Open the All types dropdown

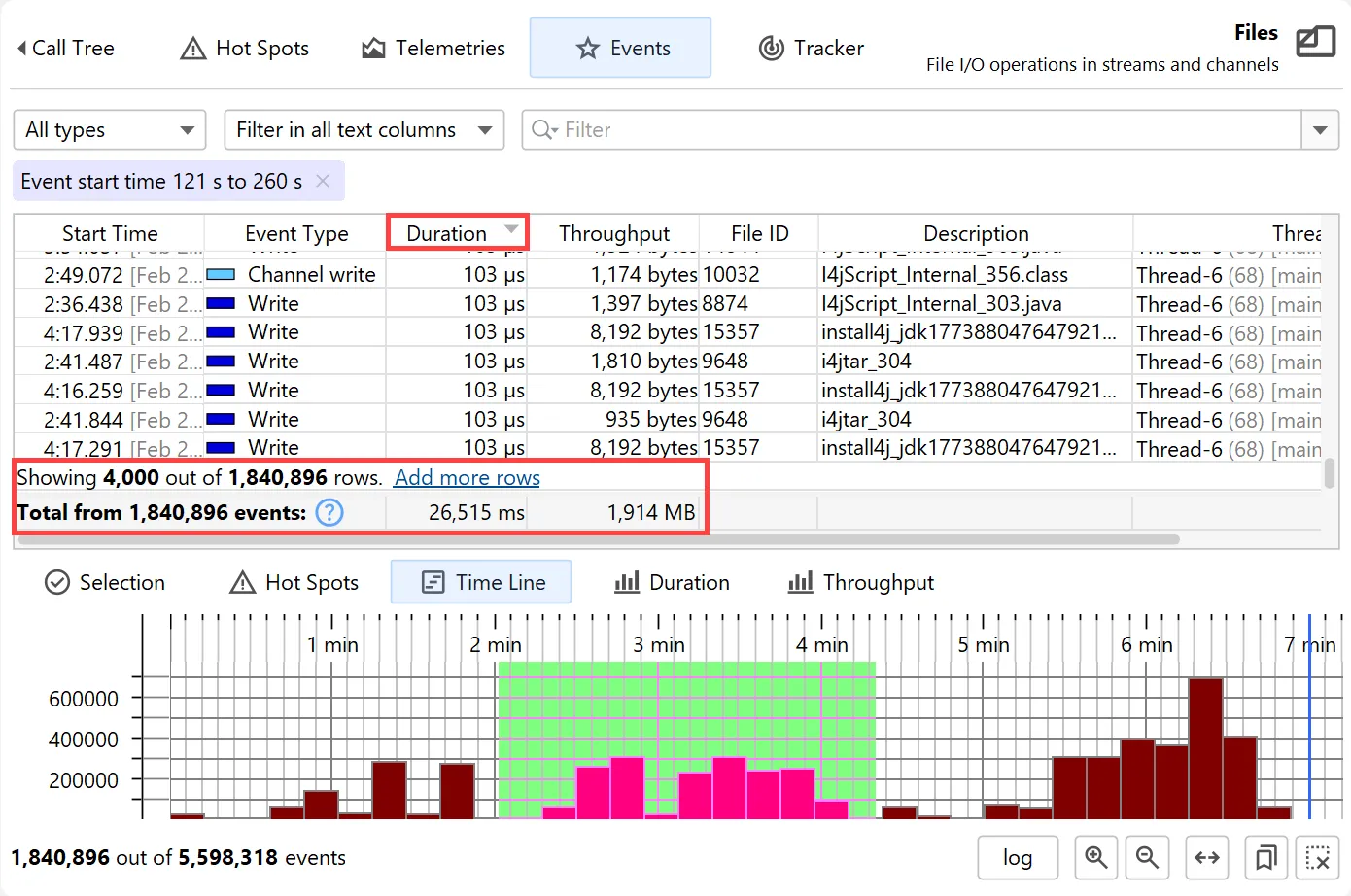(109, 129)
